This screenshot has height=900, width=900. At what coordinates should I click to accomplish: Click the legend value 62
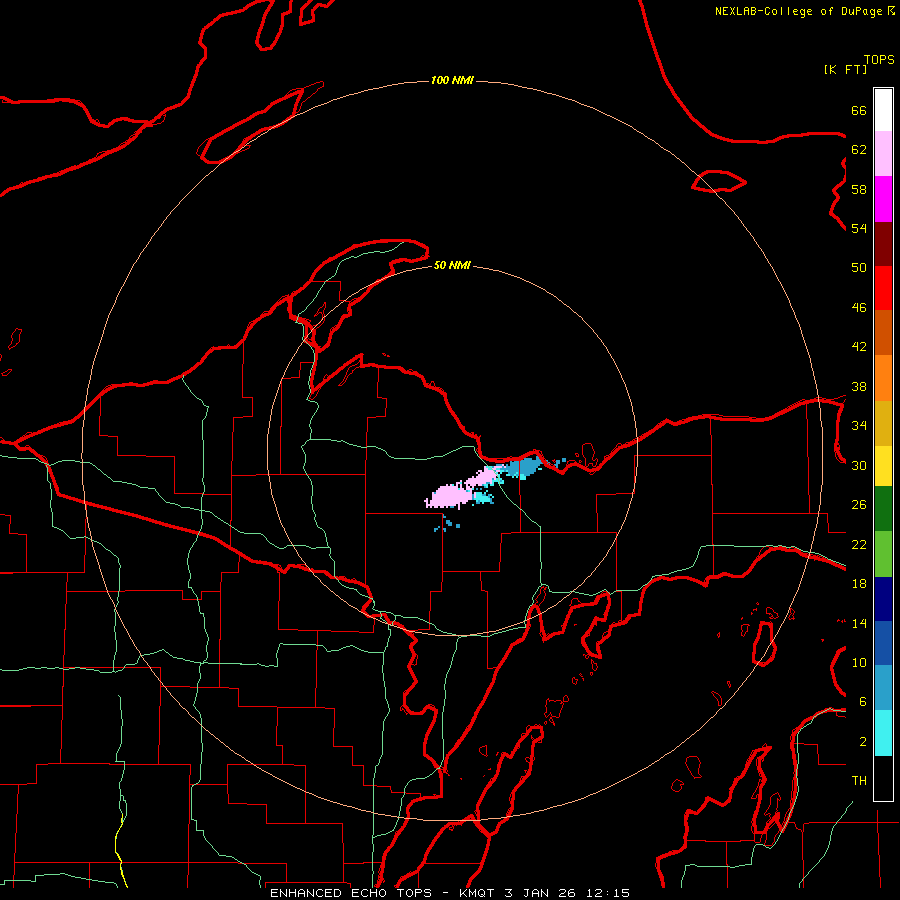pos(859,150)
